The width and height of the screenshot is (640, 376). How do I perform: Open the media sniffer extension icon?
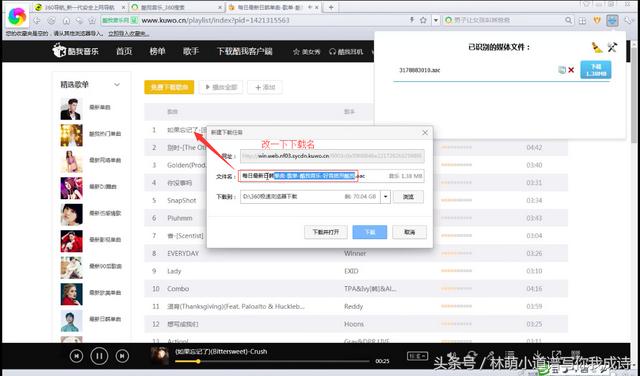click(612, 20)
